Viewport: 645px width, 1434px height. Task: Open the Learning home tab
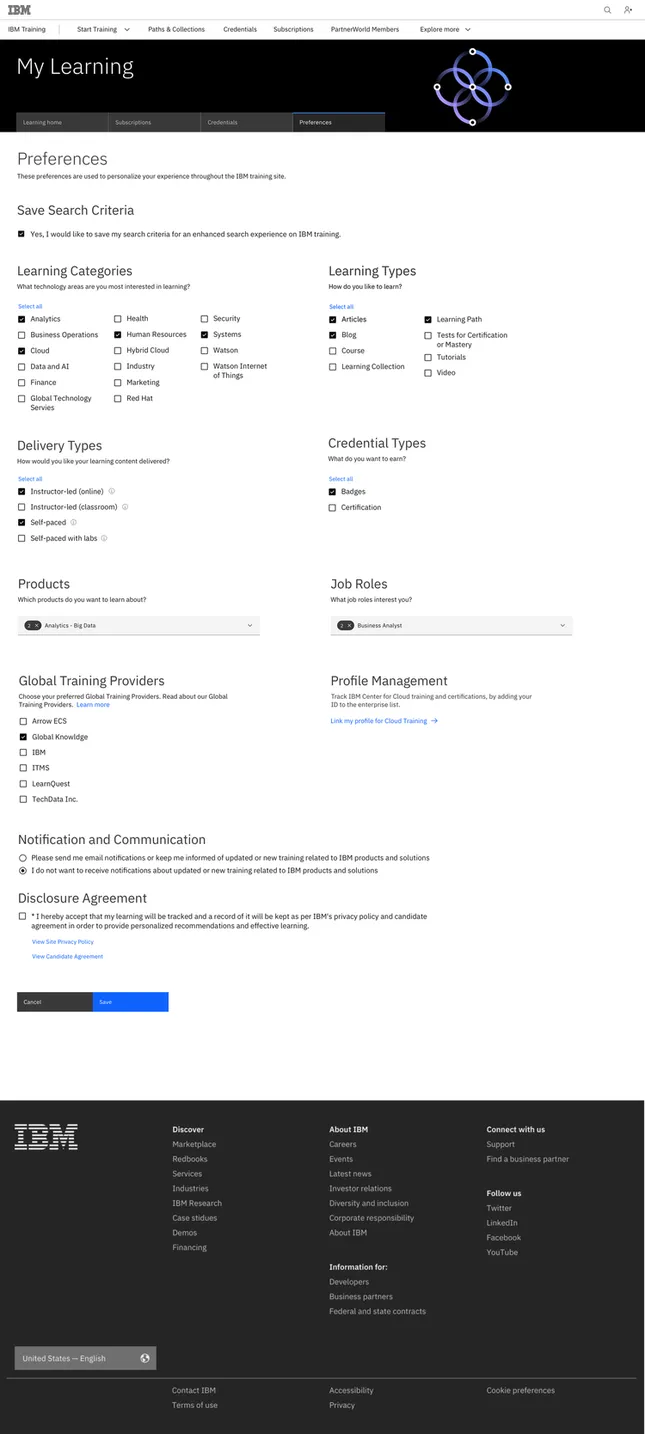point(62,122)
